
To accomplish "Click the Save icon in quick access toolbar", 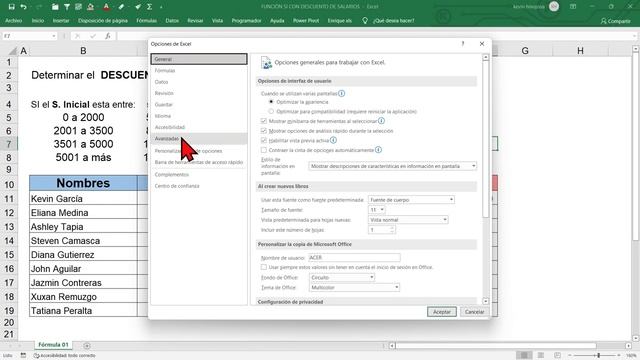I will [11, 7].
